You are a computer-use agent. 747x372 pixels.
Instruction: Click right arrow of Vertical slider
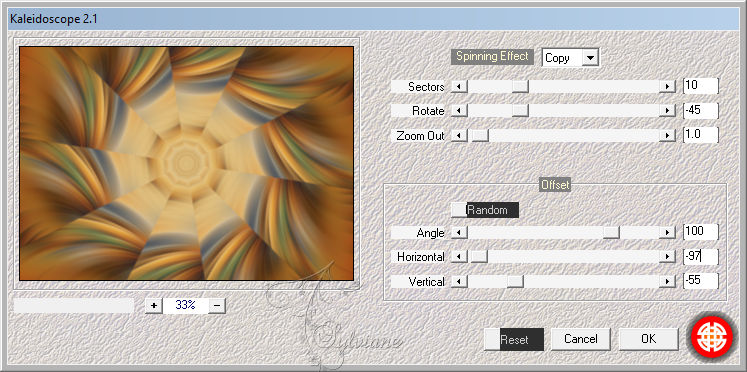pyautogui.click(x=667, y=282)
